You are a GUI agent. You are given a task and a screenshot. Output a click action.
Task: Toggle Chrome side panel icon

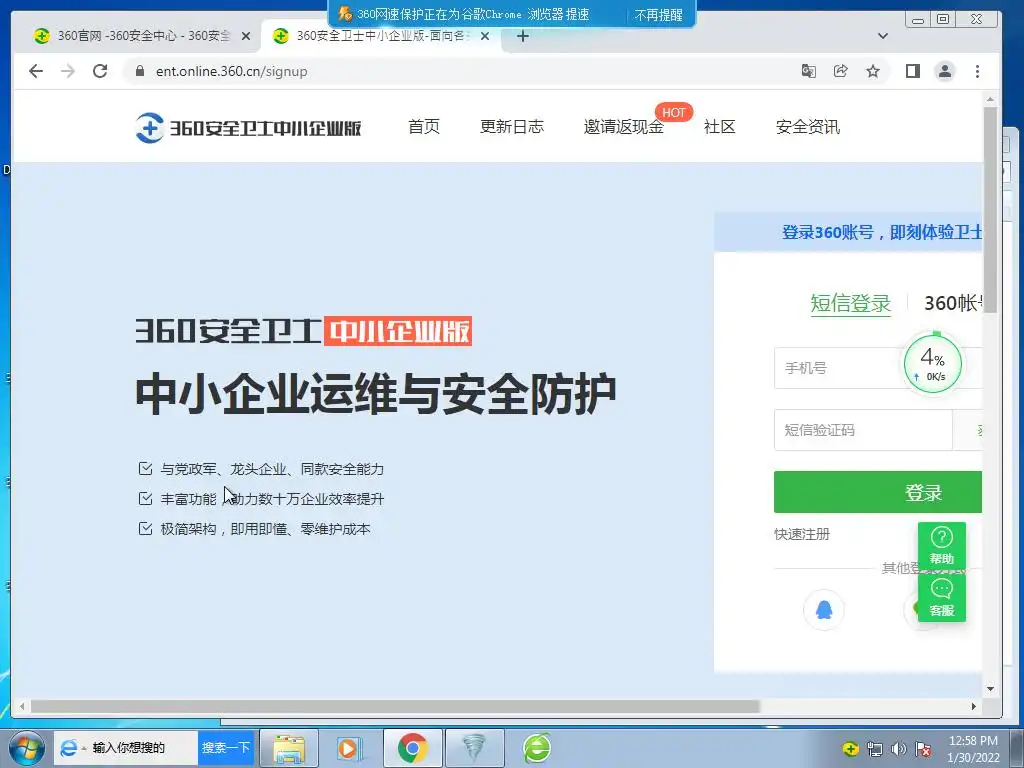(x=913, y=71)
